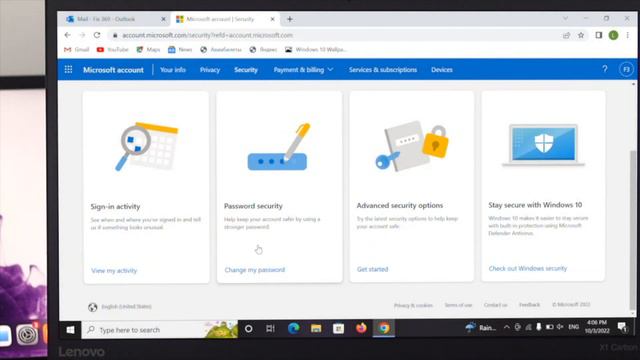Open Chrome profile avatar
640x360 pixels.
pyautogui.click(x=613, y=36)
